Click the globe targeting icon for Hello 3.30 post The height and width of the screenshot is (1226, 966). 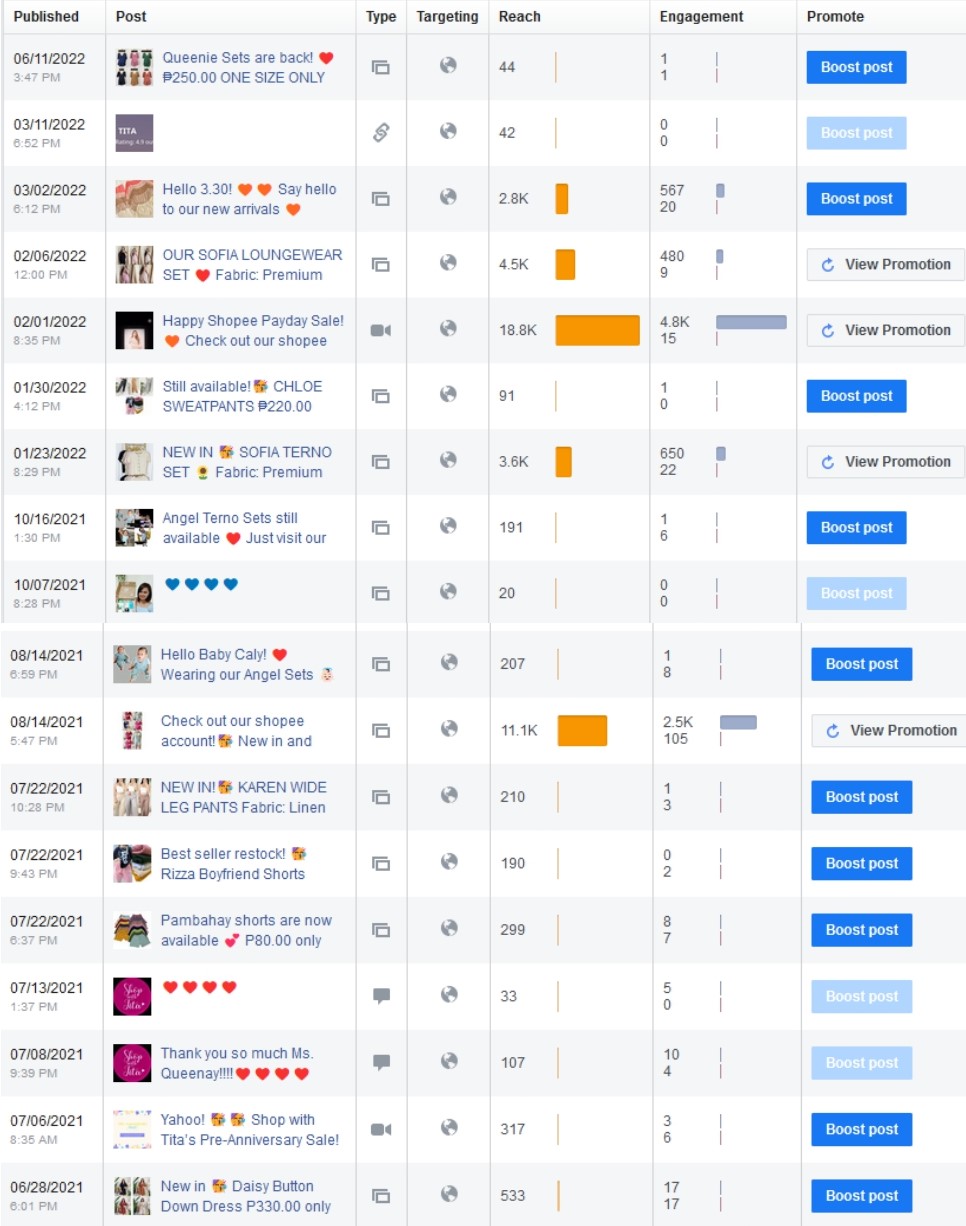[x=448, y=198]
